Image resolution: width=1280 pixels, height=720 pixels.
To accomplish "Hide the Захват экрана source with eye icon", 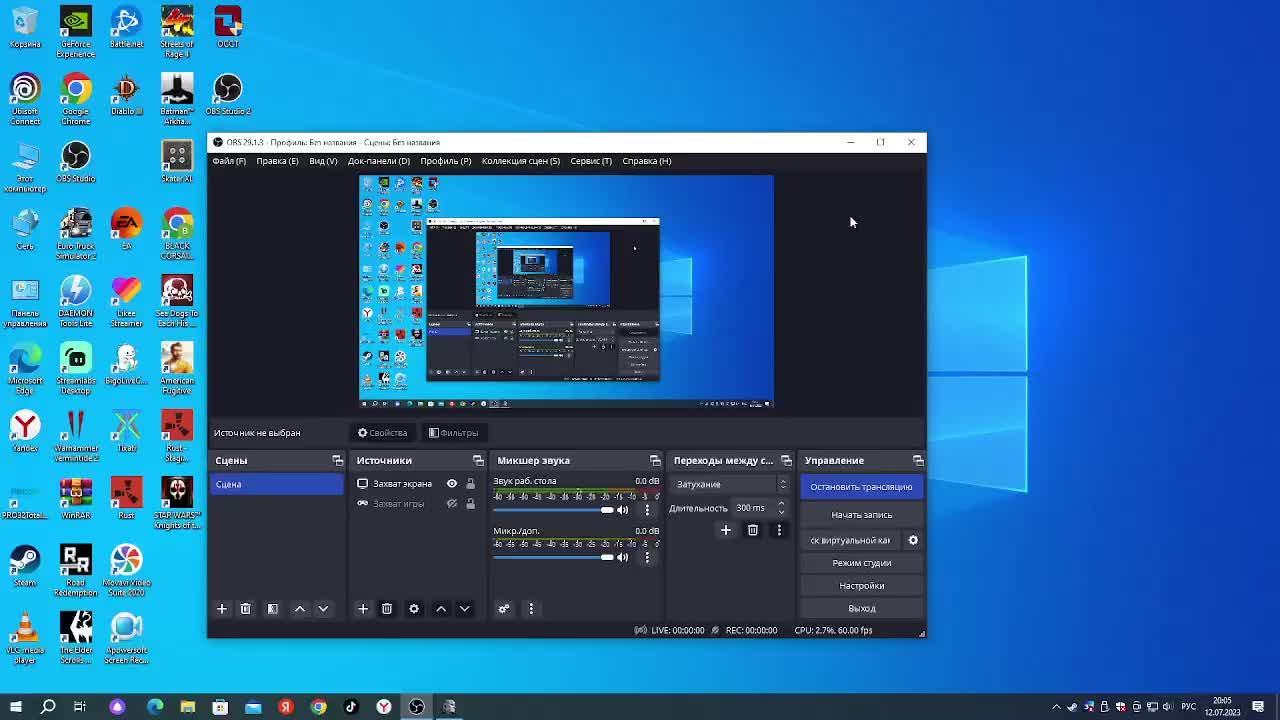I will pyautogui.click(x=452, y=484).
